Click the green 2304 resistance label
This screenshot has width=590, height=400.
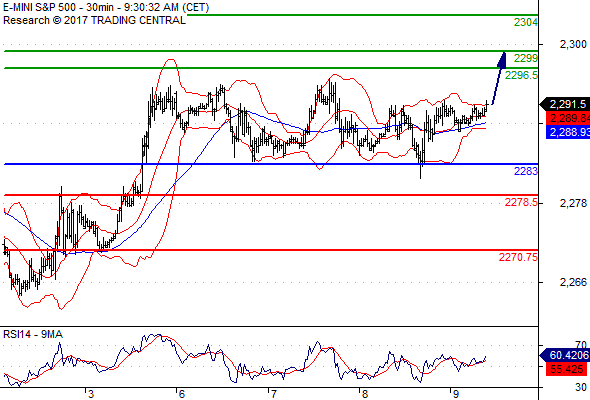(526, 23)
